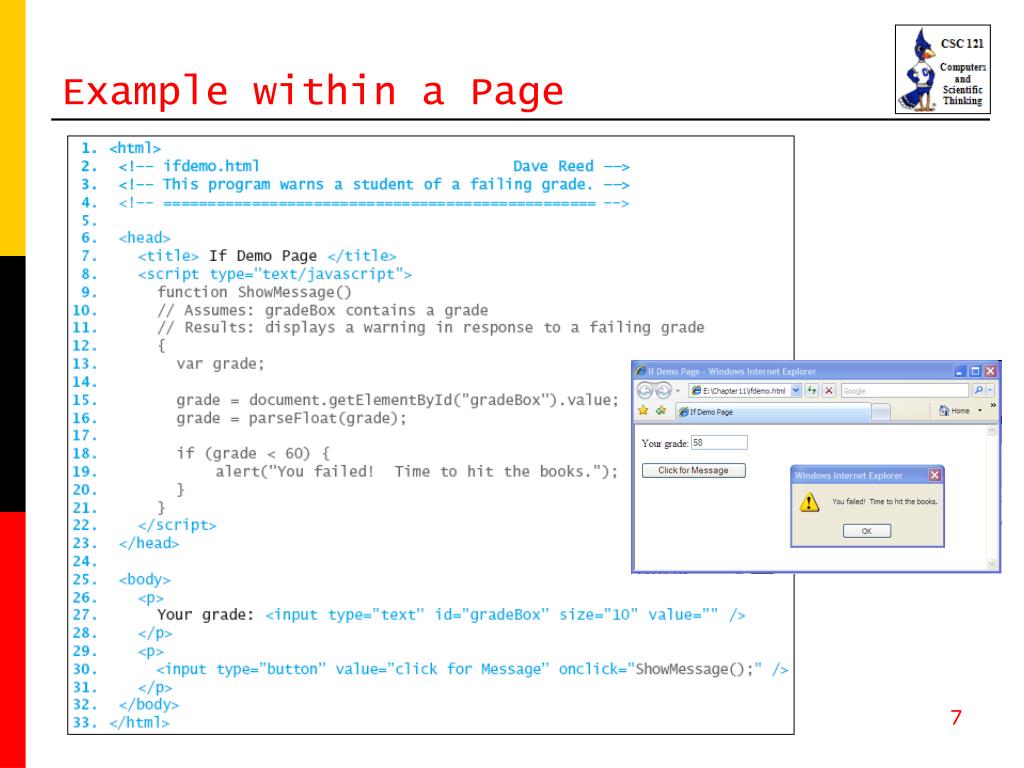The width and height of the screenshot is (1024, 768).
Task: Focus the Google search box
Action: tap(904, 391)
